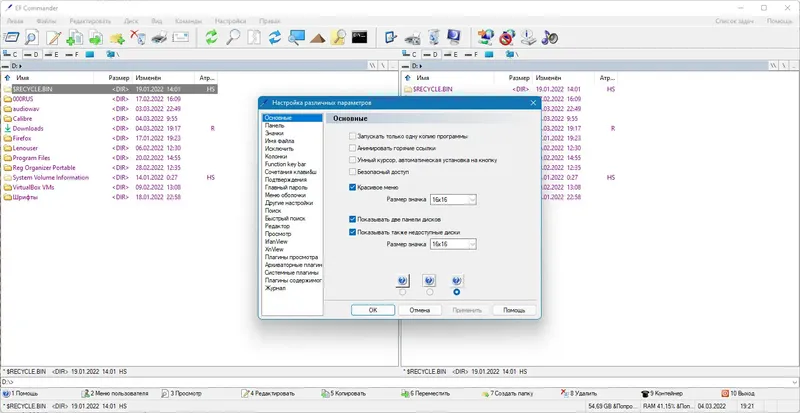Screen dimensions: 800x413
Task: Click the dialog's 'Помощь' button
Action: tap(514, 310)
